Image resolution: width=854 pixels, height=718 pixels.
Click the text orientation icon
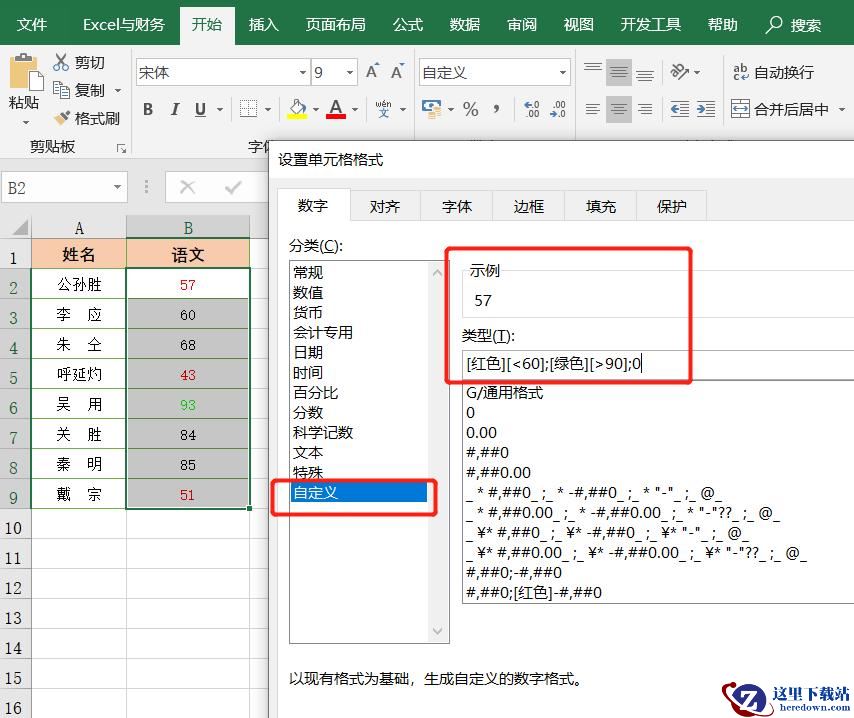679,71
